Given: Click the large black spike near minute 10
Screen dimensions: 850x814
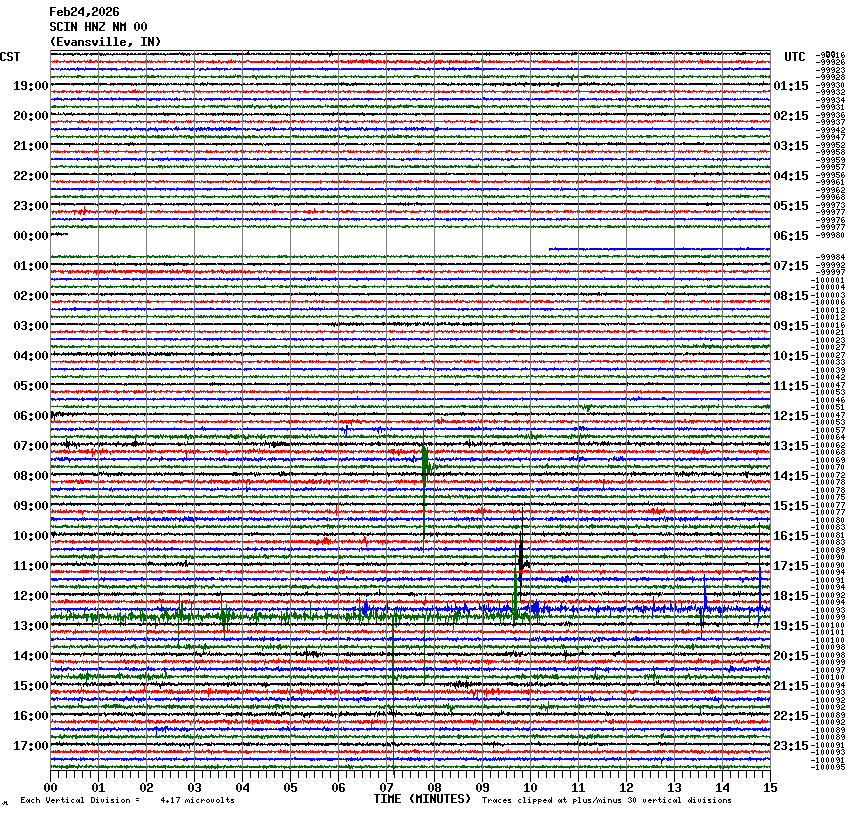Looking at the screenshot, I should click(x=521, y=552).
